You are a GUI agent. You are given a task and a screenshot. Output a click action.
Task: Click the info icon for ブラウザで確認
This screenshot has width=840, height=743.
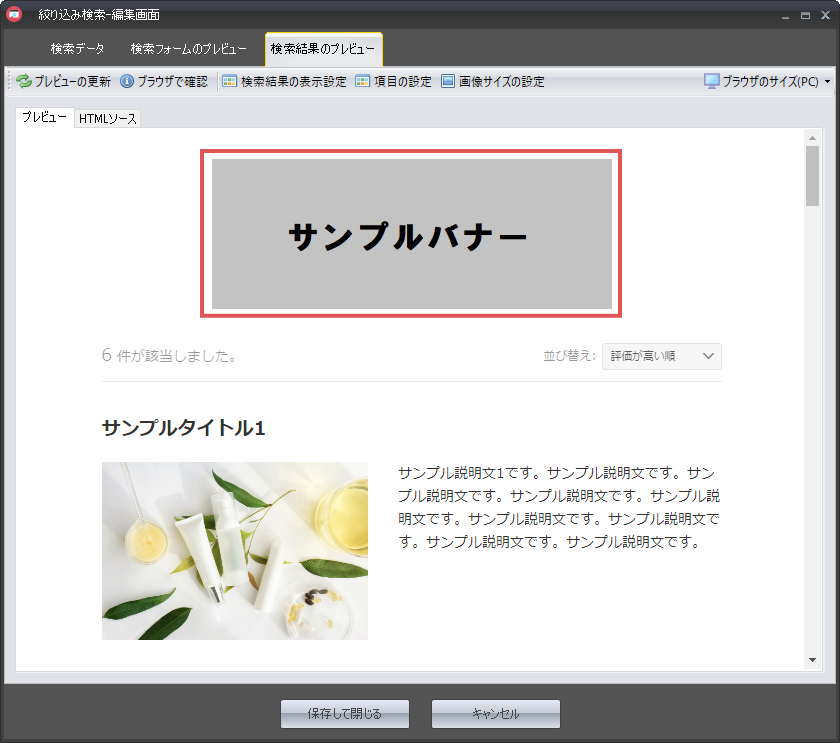(127, 82)
